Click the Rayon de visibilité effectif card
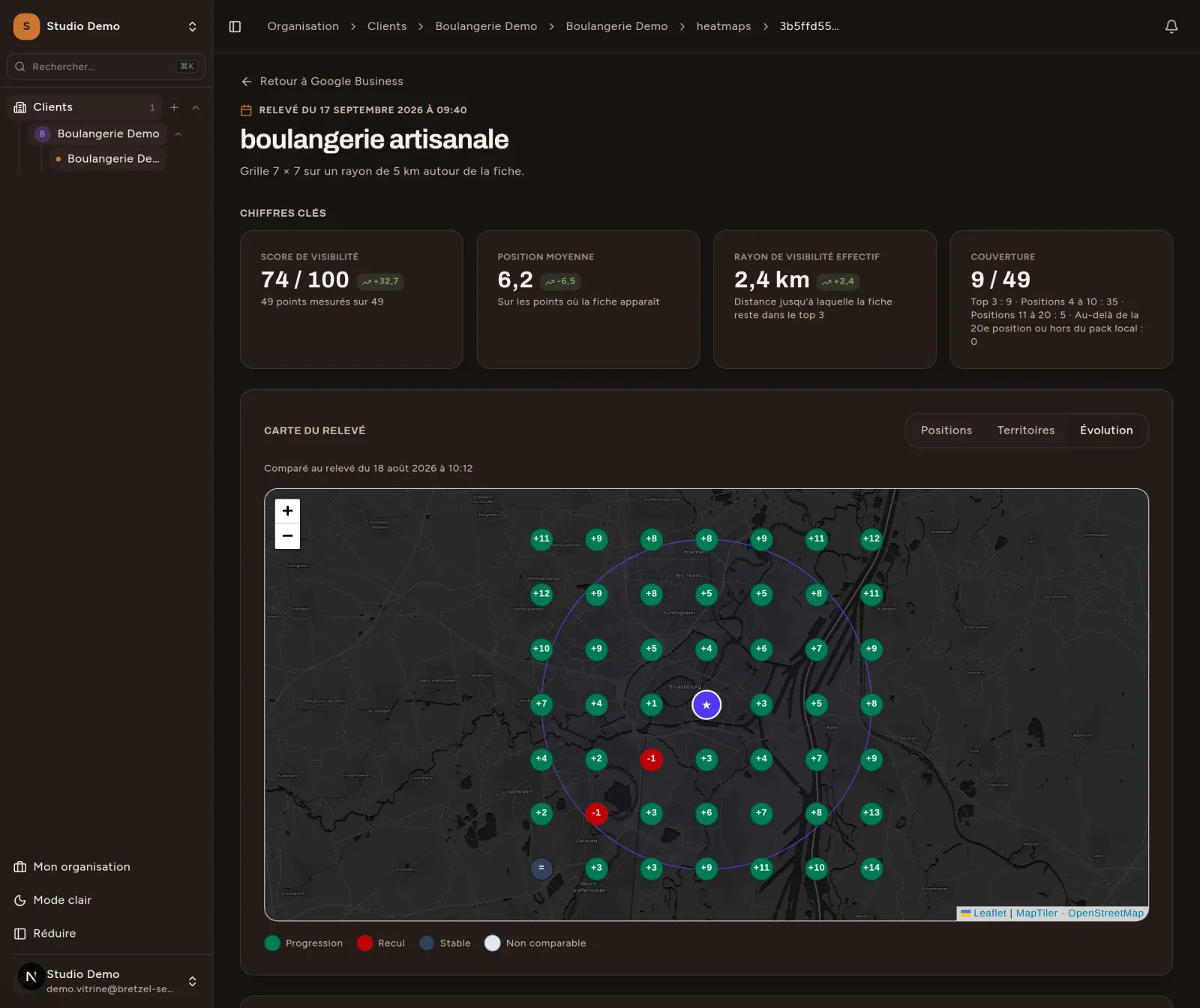 point(824,299)
